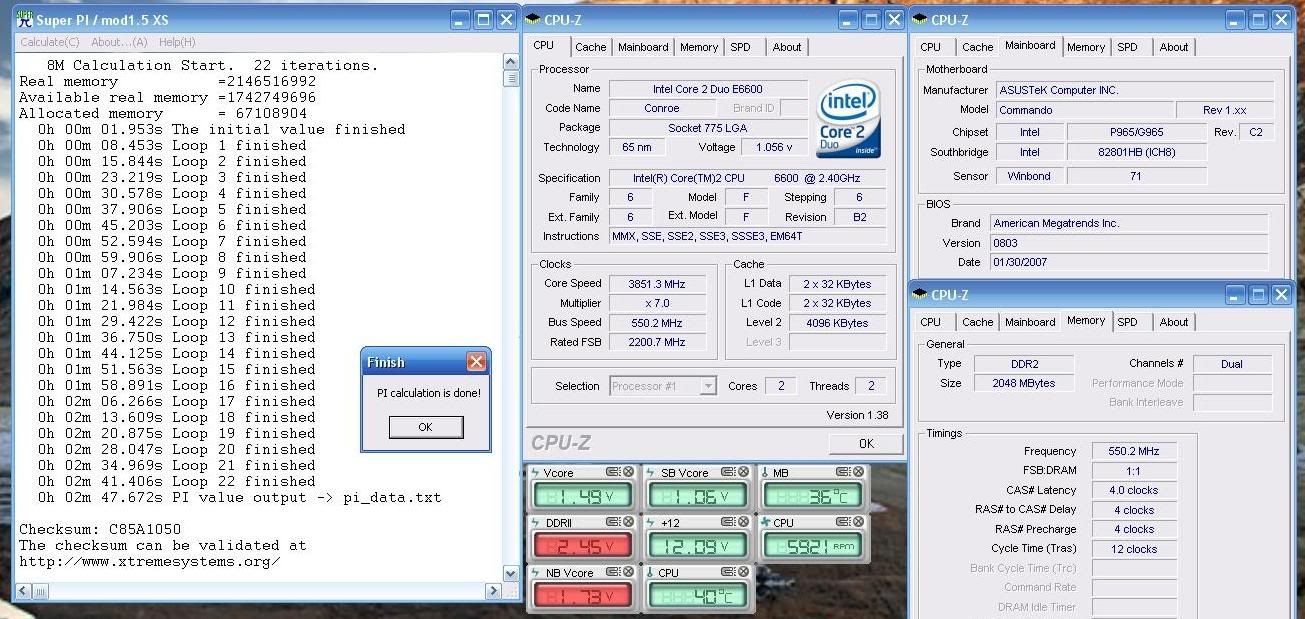Close the SB Vcore gadget
The image size is (1305, 619).
pyautogui.click(x=743, y=472)
